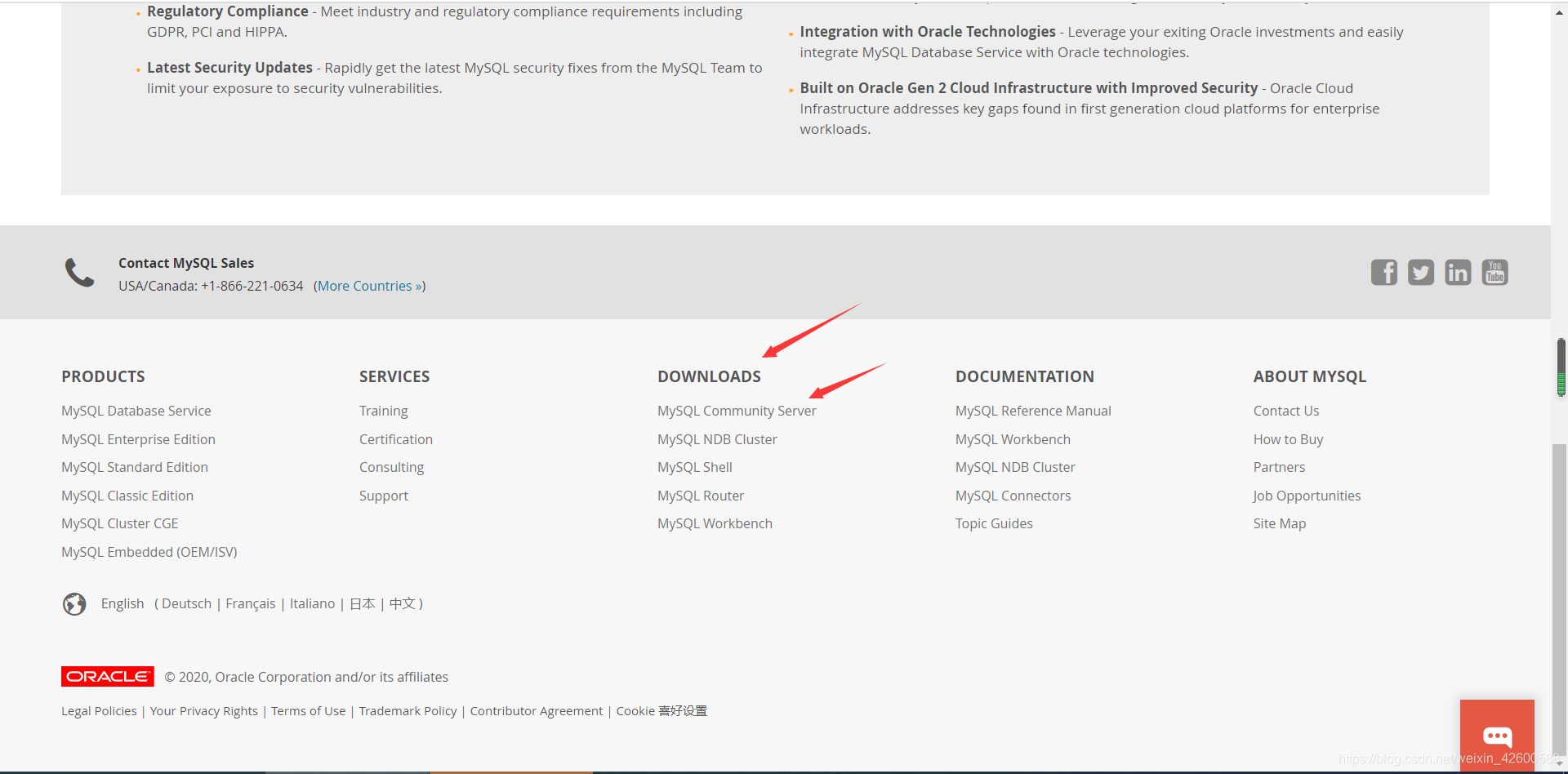Image resolution: width=1568 pixels, height=774 pixels.
Task: Click the USA/Canada phone number text
Action: 211,286
